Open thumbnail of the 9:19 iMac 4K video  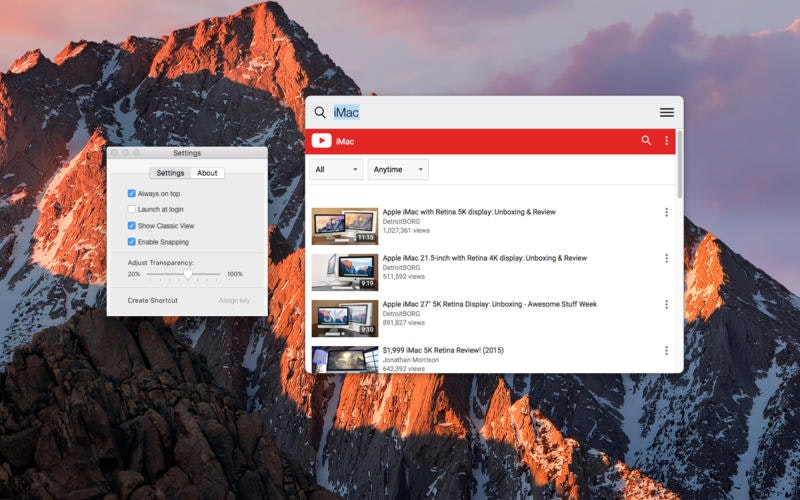coord(345,272)
